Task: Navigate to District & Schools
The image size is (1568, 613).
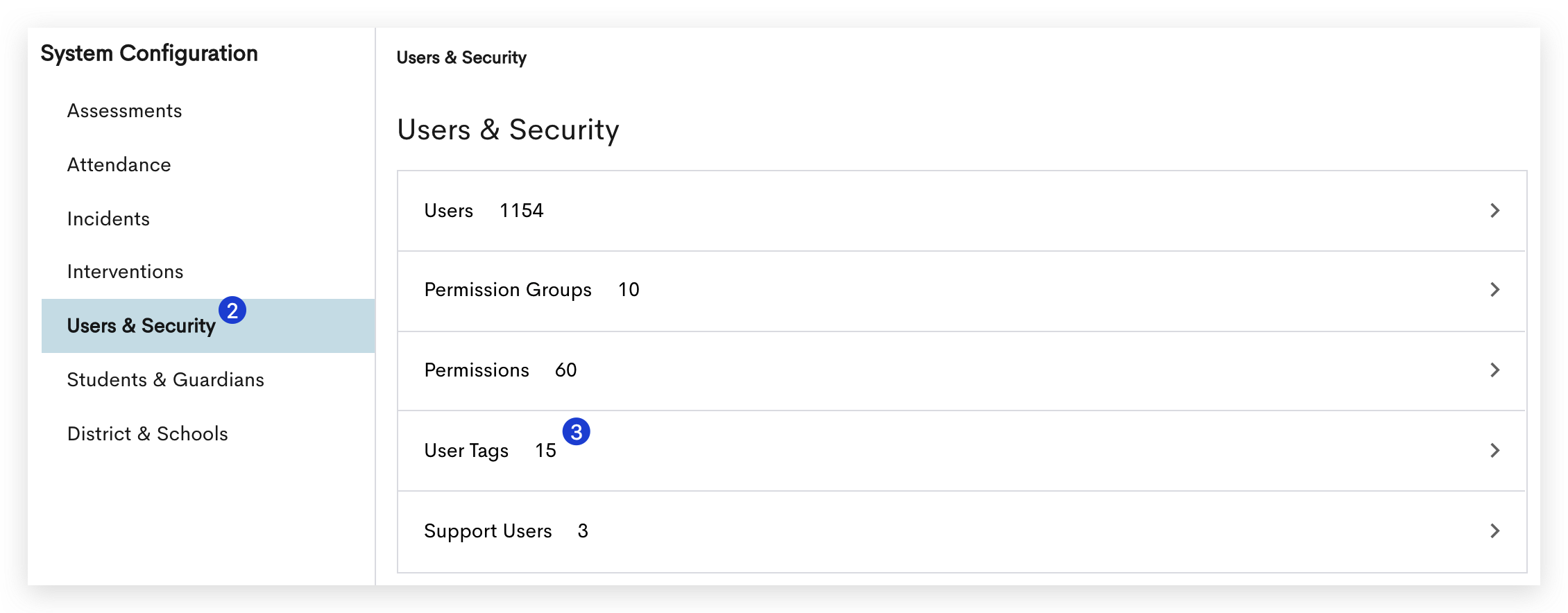Action: (147, 434)
